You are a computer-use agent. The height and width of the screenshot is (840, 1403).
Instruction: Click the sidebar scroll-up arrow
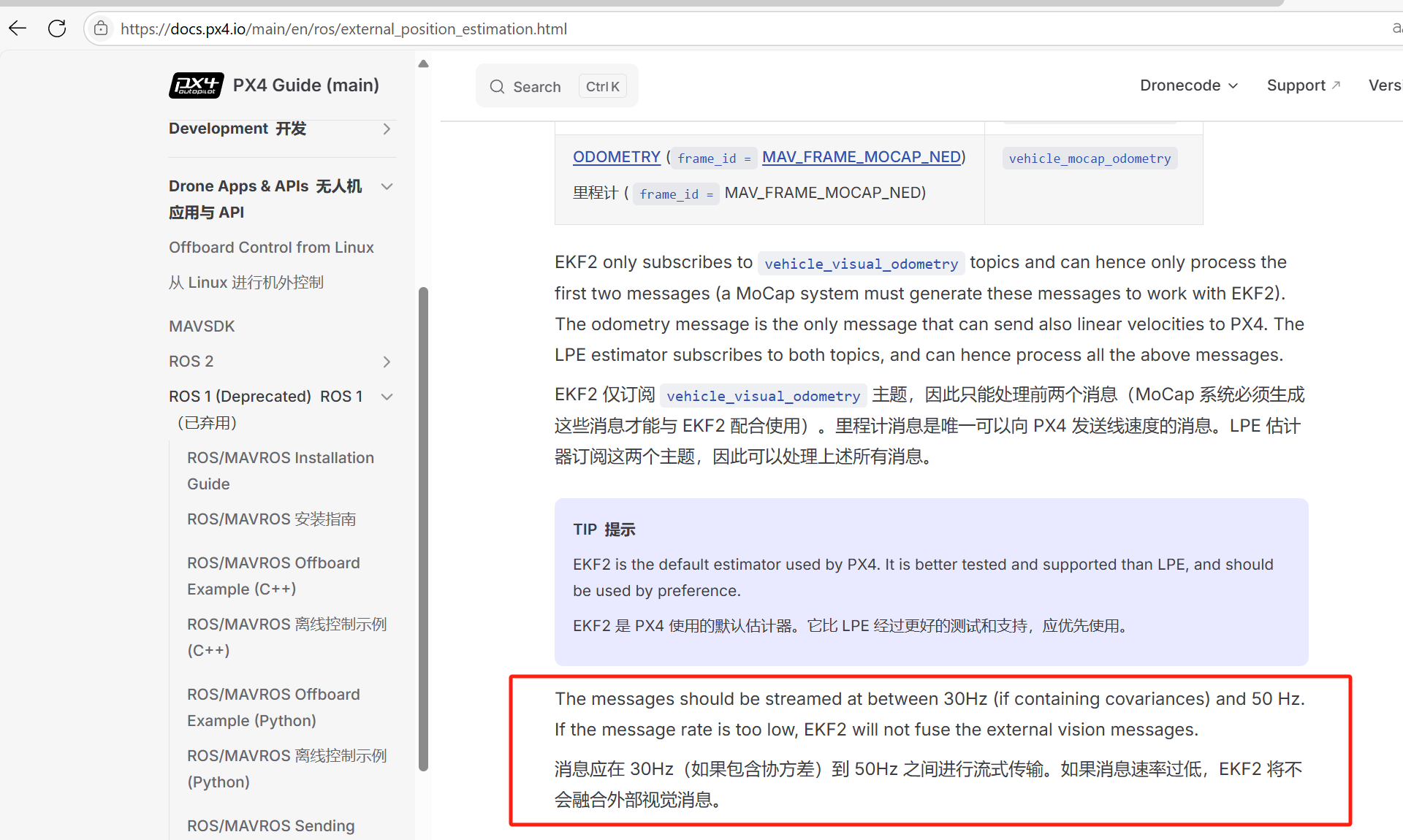click(423, 64)
